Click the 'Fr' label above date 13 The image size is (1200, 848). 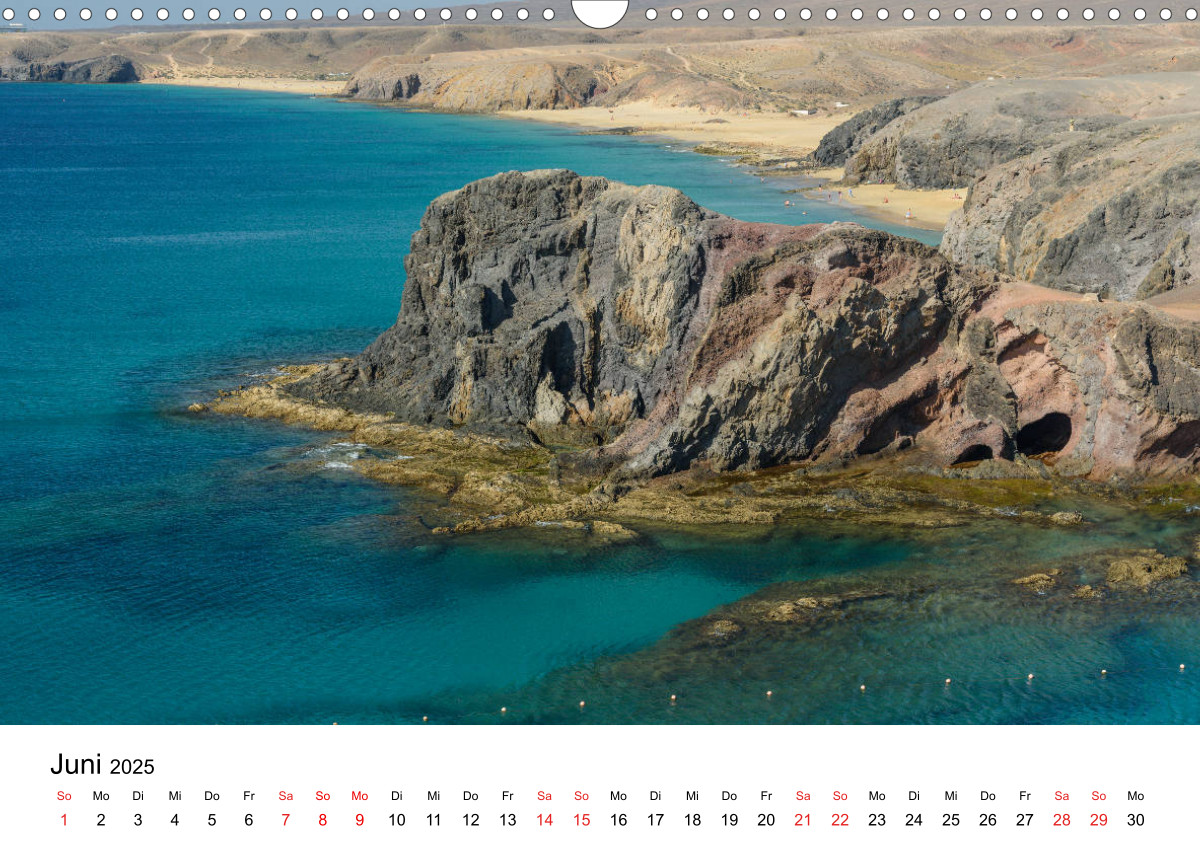(x=508, y=796)
